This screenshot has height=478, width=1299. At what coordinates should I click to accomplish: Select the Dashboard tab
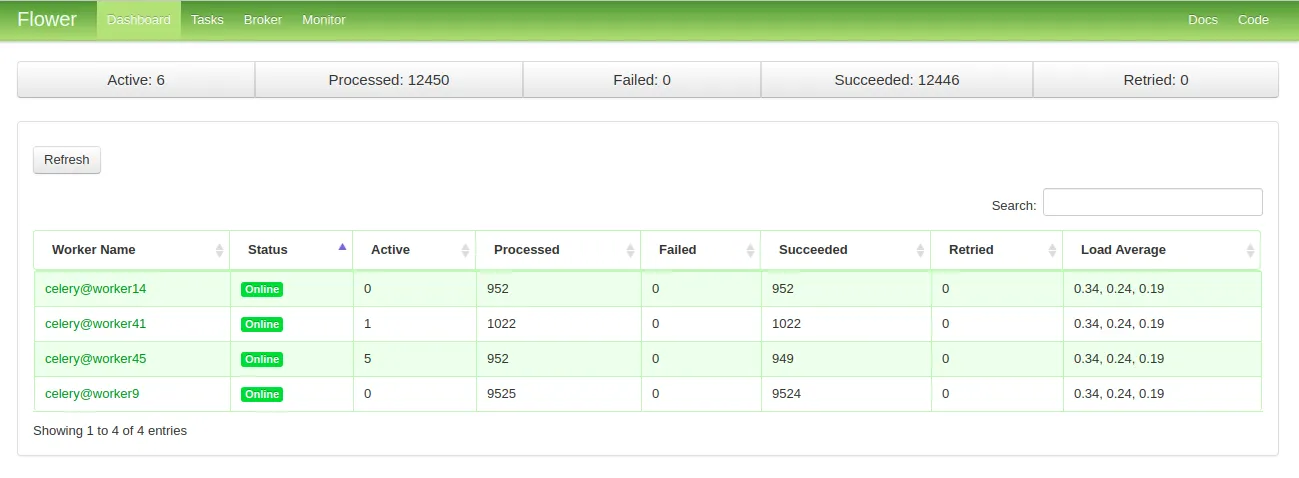click(139, 20)
